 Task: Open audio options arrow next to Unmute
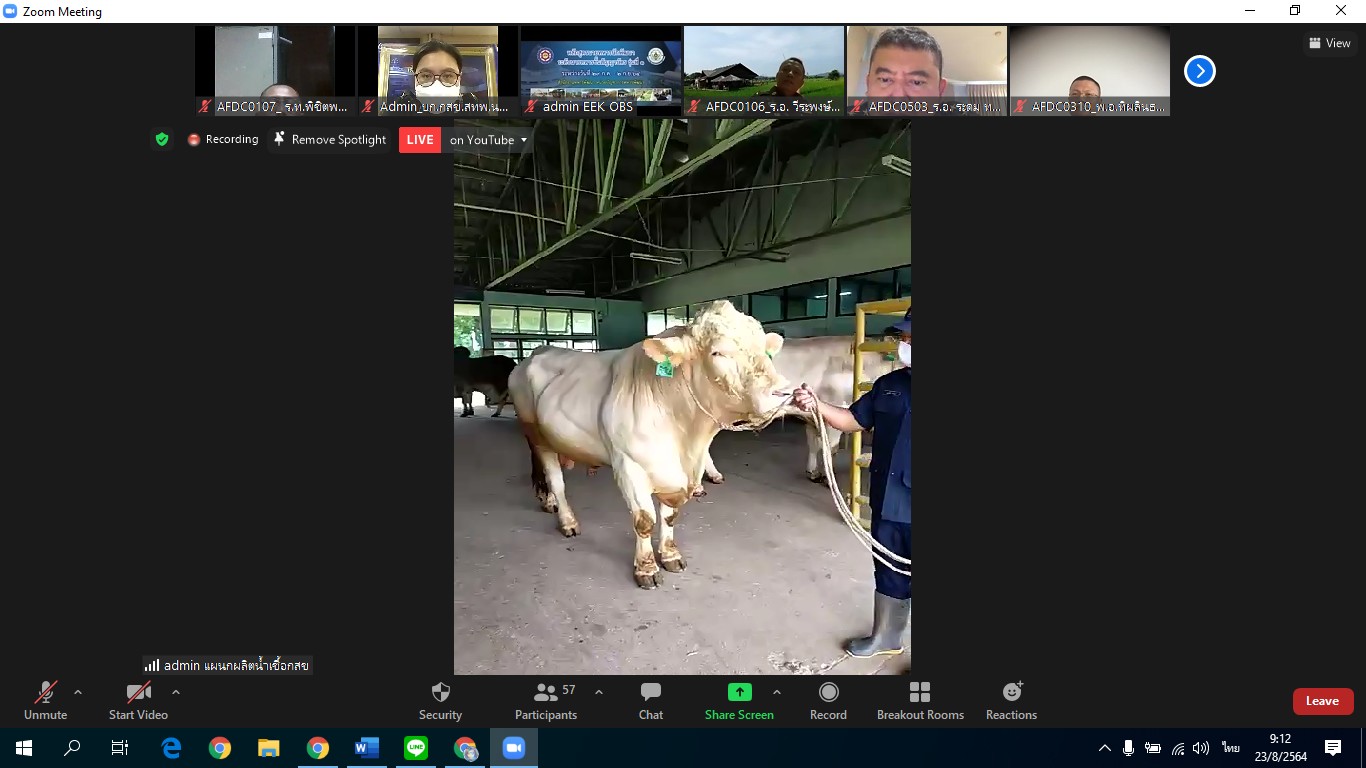78,692
